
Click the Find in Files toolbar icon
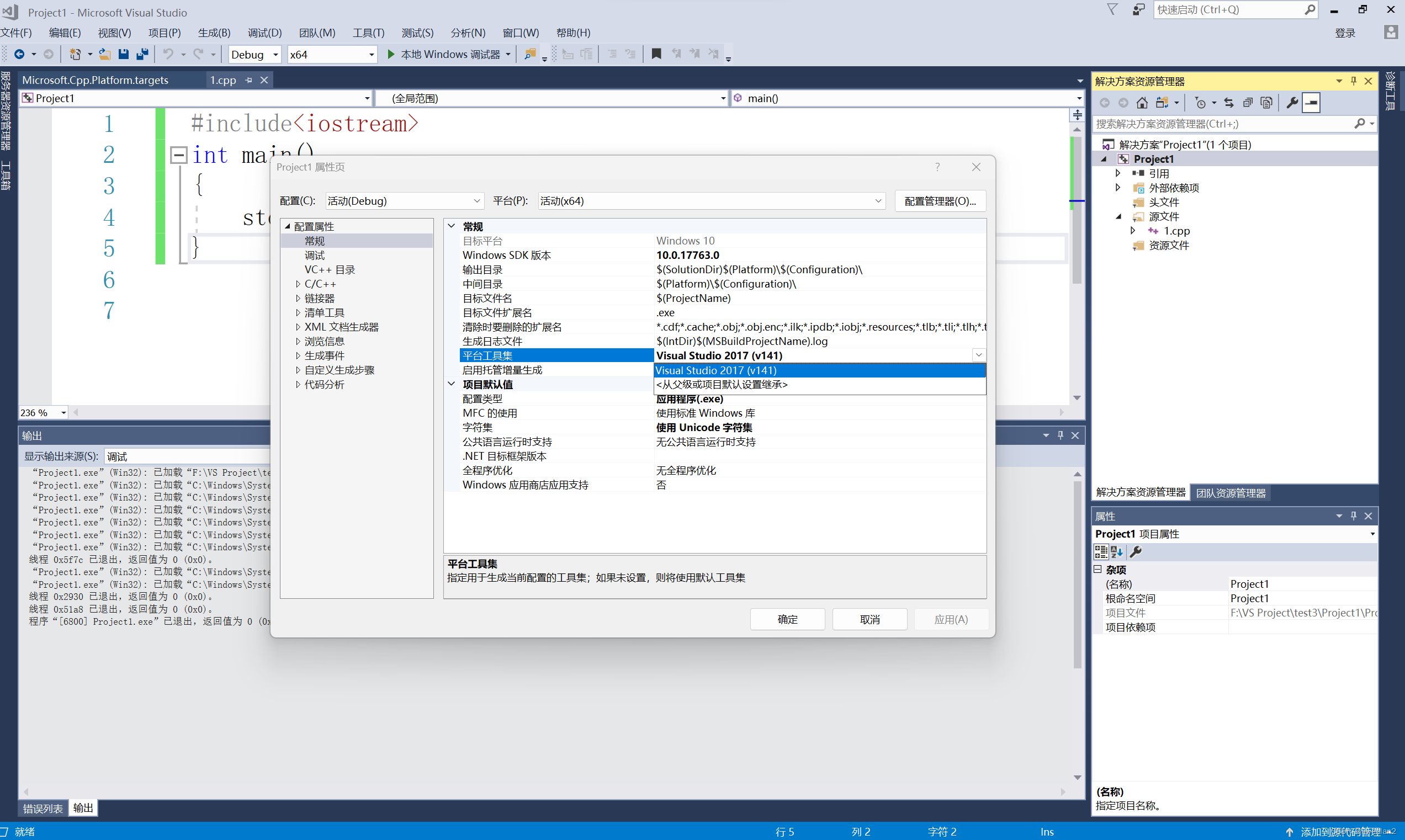click(530, 54)
